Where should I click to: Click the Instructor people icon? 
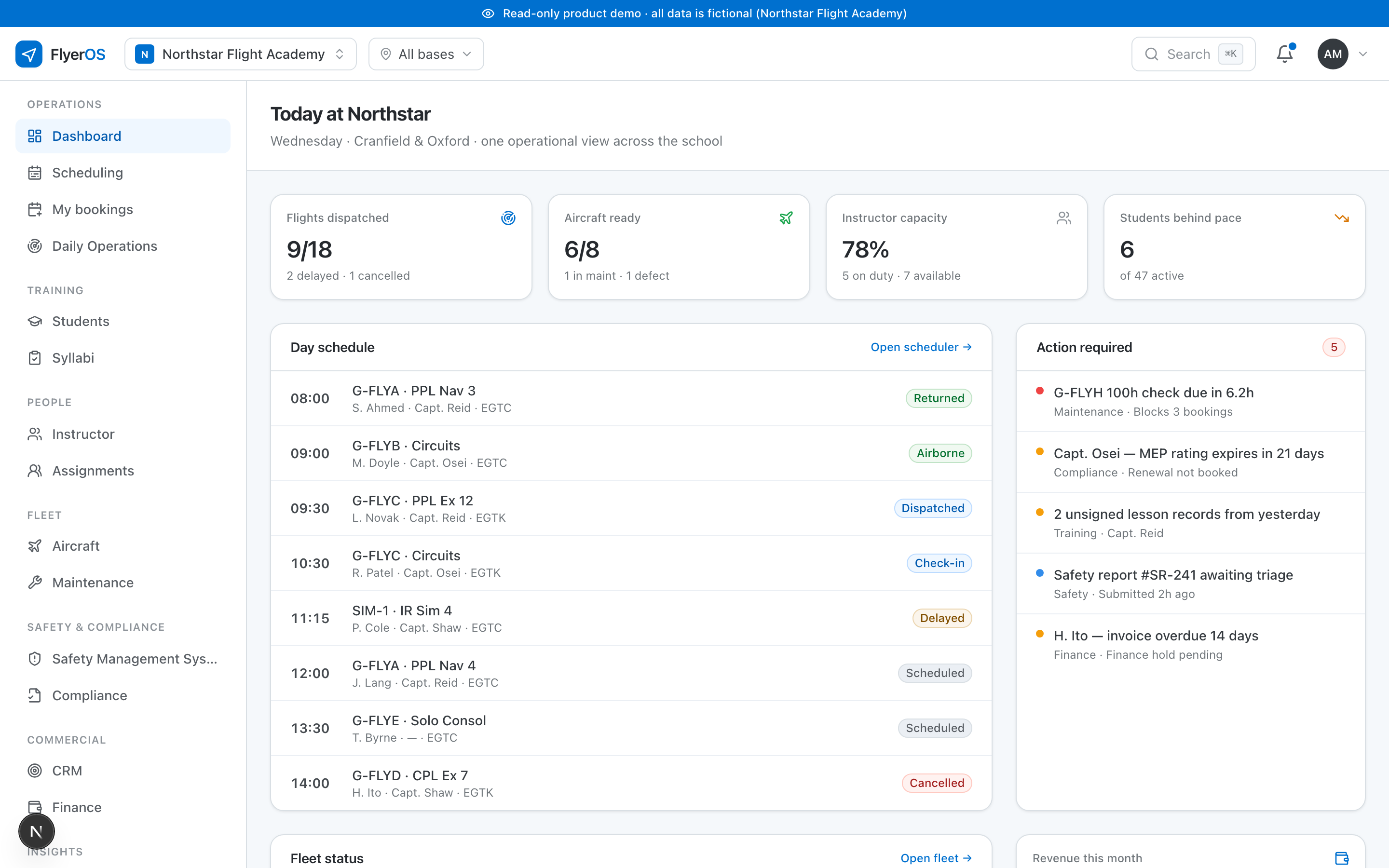(x=35, y=434)
